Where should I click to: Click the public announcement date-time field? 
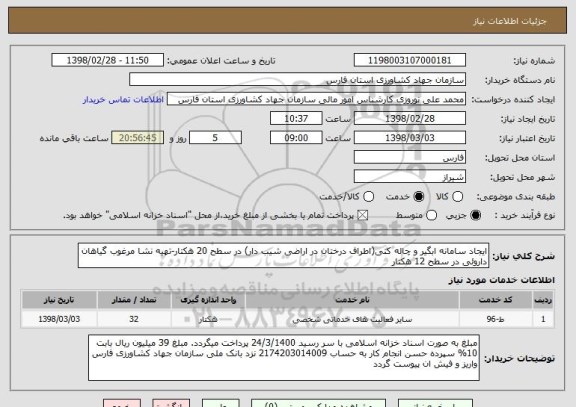[108, 60]
